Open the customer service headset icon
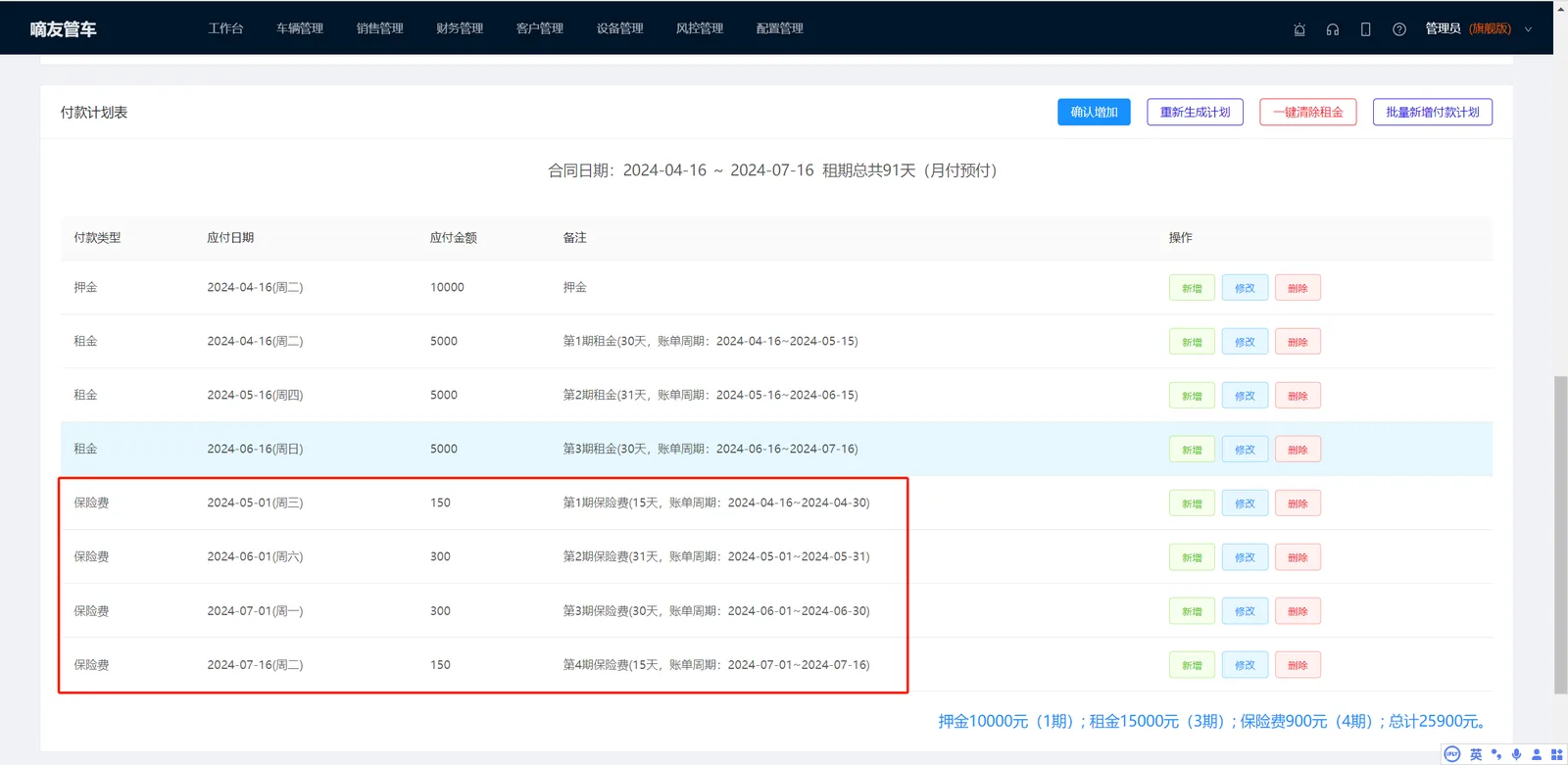 tap(1333, 29)
